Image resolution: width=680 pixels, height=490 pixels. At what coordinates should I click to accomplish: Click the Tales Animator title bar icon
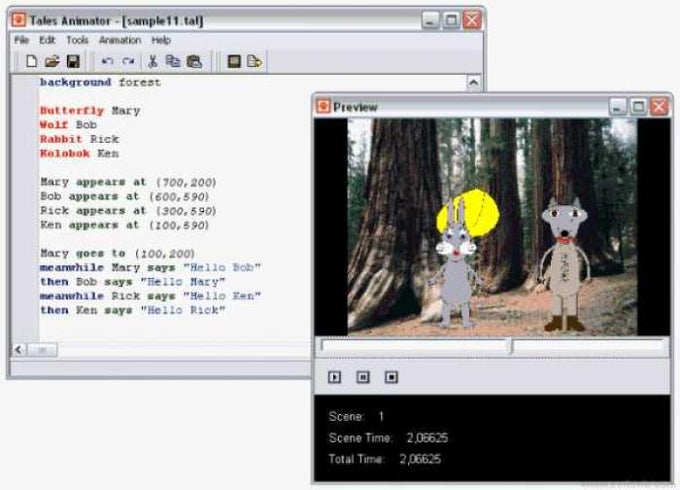pyautogui.click(x=19, y=20)
